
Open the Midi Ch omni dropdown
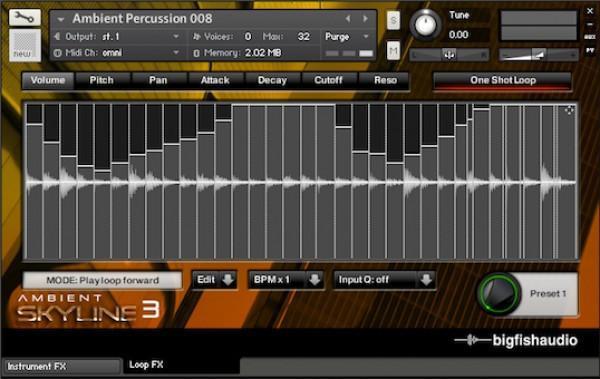tap(176, 53)
